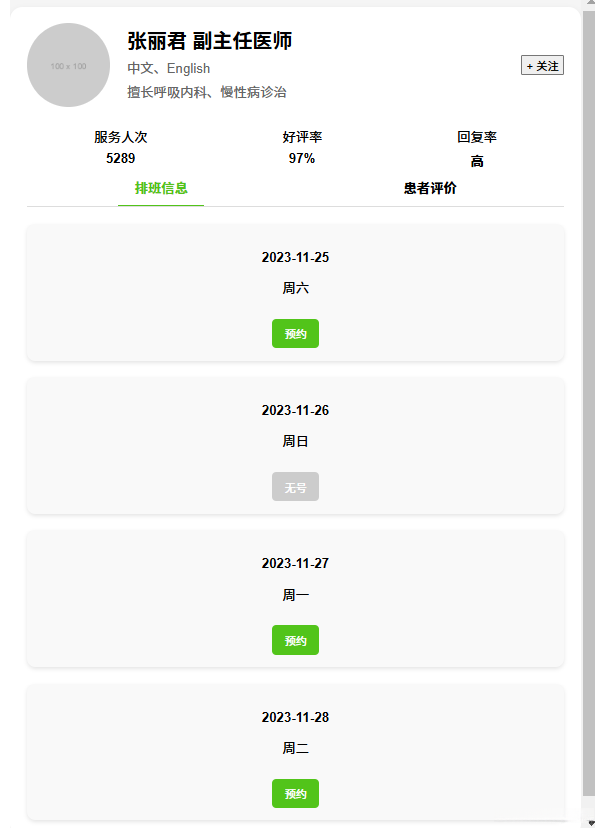Click the 周日 weekday label
Viewport: 595px width, 828px height.
coord(295,440)
